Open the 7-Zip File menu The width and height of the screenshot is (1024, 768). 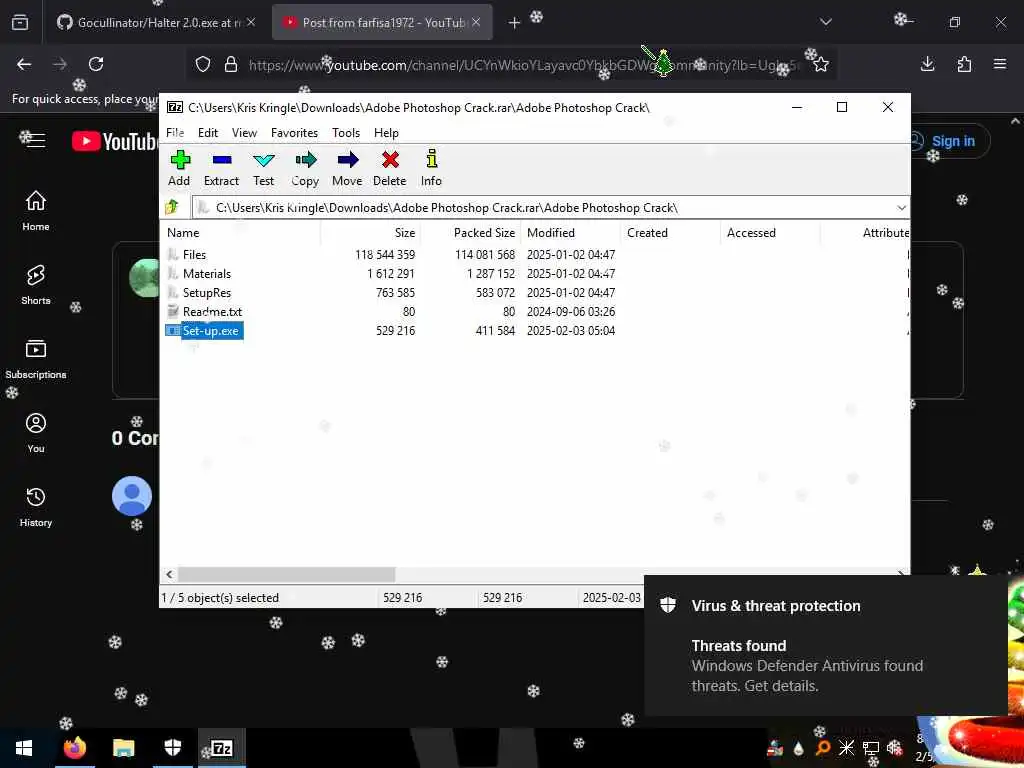(x=175, y=133)
